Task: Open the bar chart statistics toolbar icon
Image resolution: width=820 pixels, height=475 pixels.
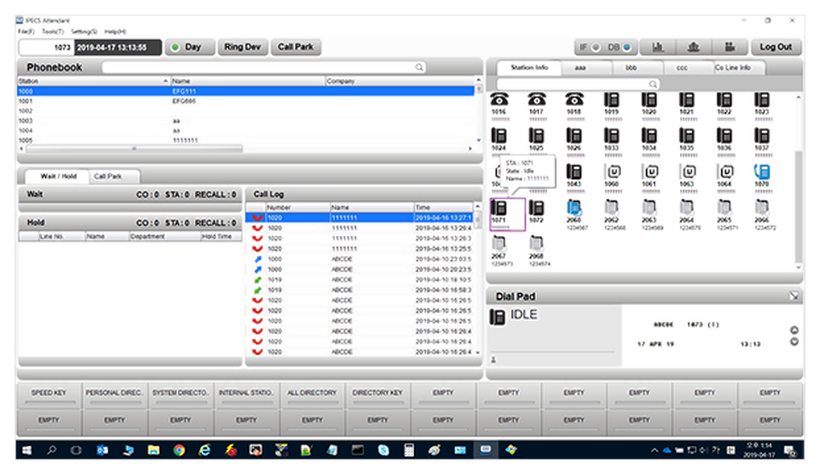Action: coord(657,47)
